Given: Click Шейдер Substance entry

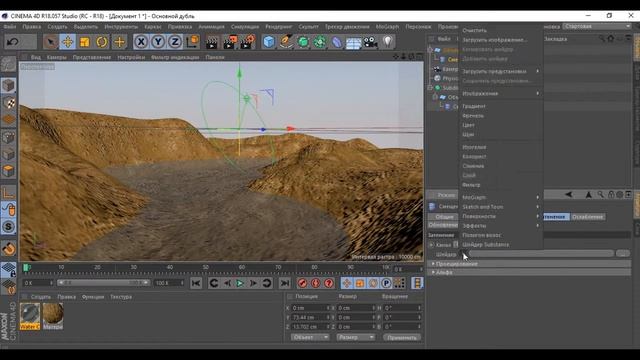Looking at the screenshot, I should (x=485, y=244).
